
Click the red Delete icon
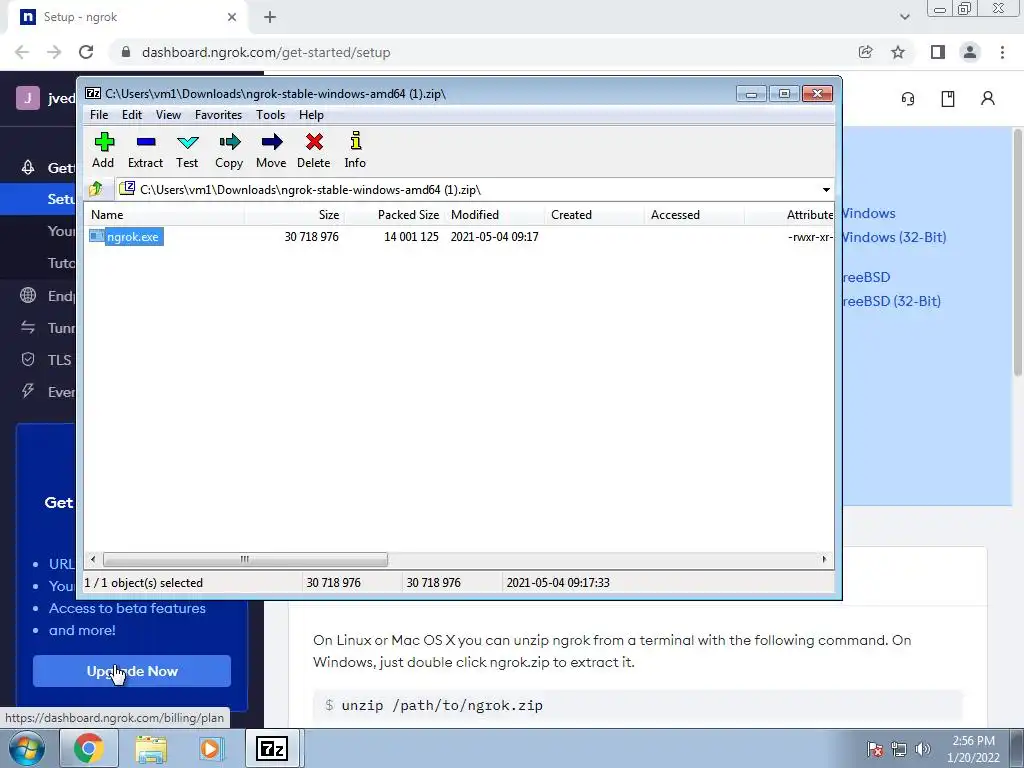pyautogui.click(x=313, y=150)
